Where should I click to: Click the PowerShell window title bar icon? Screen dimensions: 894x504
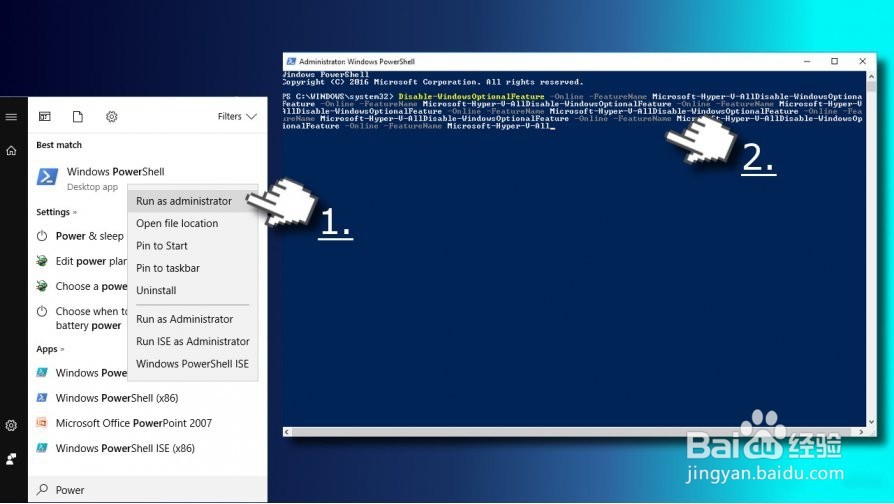click(291, 61)
